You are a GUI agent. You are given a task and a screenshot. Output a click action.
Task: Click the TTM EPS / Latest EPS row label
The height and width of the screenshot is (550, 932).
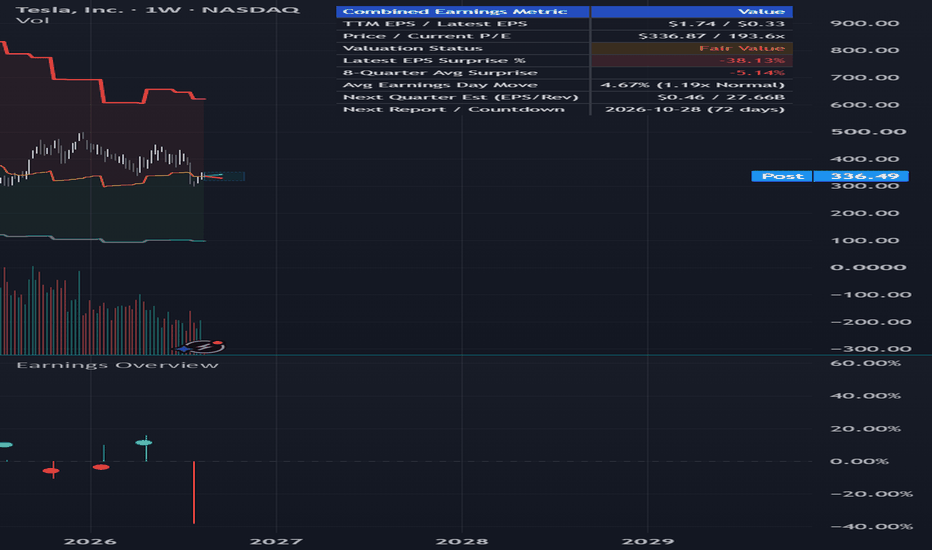pos(434,24)
